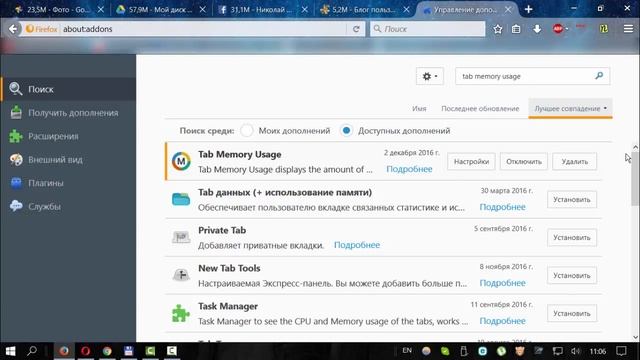This screenshot has height=360, width=640.
Task: Click the browser Поиск search box
Action: [x=427, y=29]
